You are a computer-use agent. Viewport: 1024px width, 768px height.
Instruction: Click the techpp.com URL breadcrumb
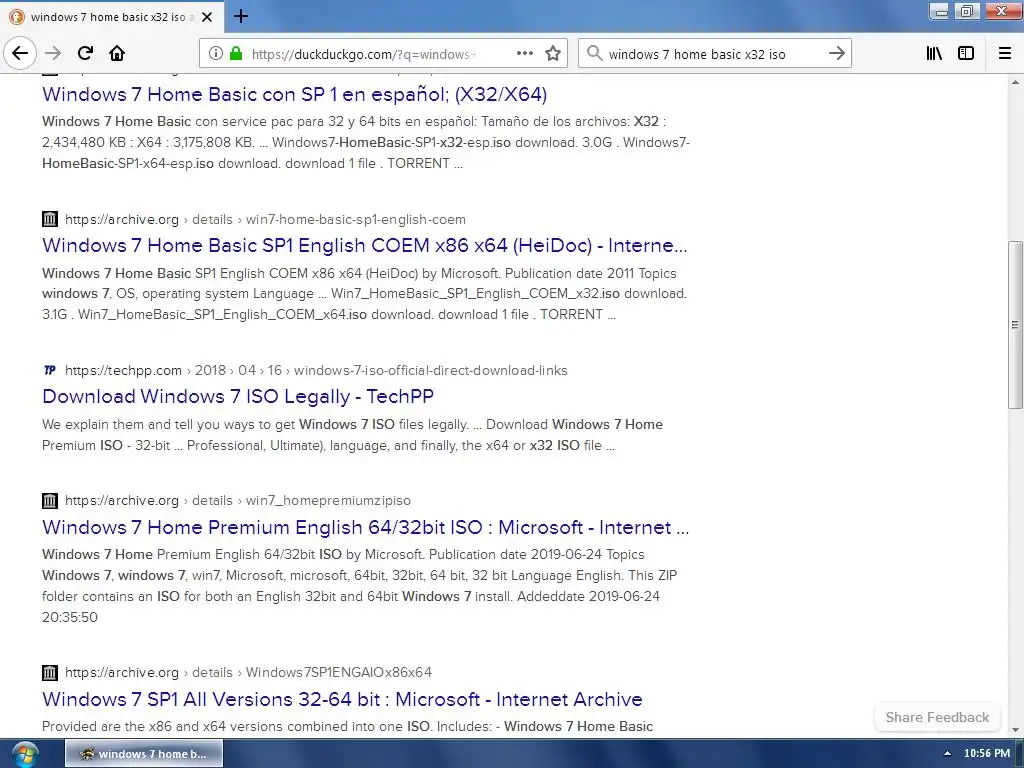[x=316, y=370]
